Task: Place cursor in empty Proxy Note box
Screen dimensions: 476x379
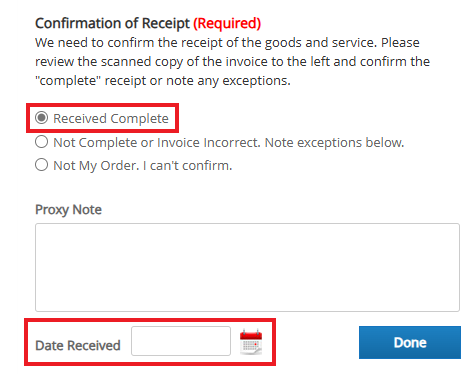Action: pyautogui.click(x=247, y=267)
